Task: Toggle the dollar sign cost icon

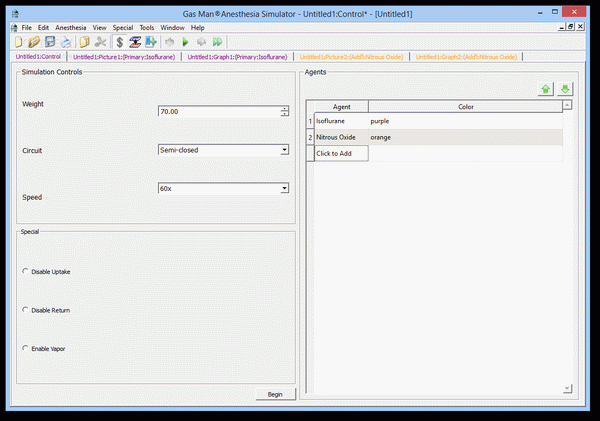Action: pos(119,42)
